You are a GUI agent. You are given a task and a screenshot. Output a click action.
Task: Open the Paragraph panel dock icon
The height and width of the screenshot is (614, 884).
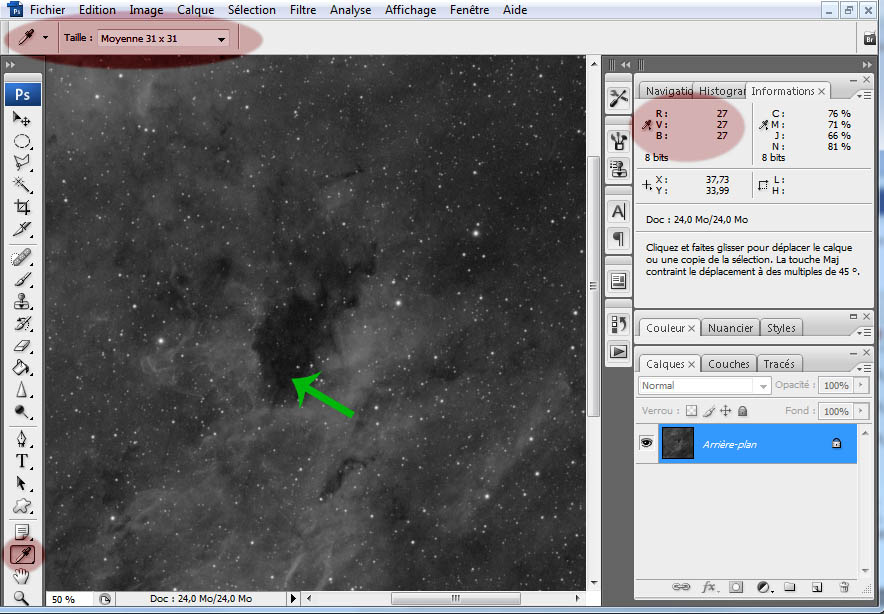tap(618, 238)
